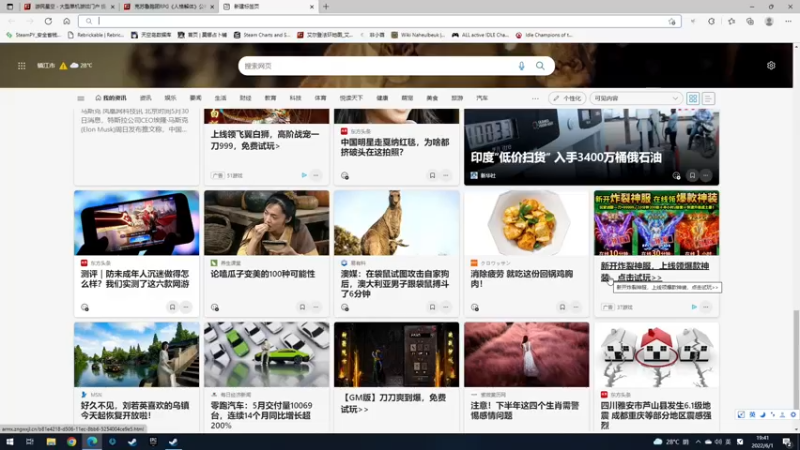Open the browser profile avatar
The image size is (800, 450).
[769, 21]
